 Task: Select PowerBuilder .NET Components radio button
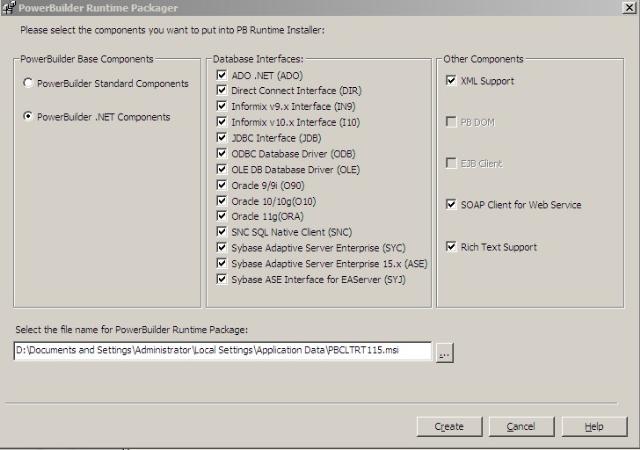click(x=28, y=116)
